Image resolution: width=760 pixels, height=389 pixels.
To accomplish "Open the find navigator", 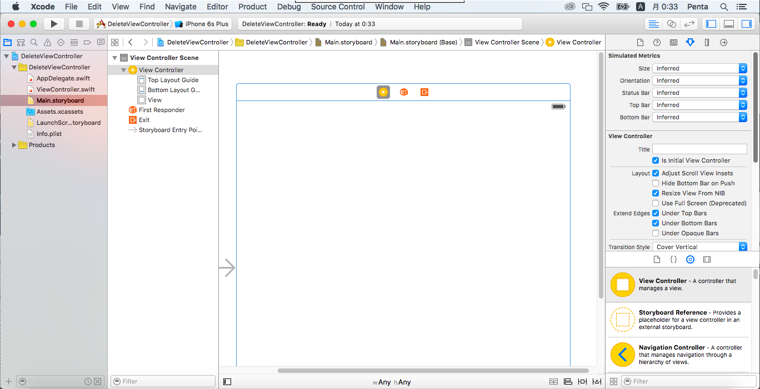I will point(34,42).
